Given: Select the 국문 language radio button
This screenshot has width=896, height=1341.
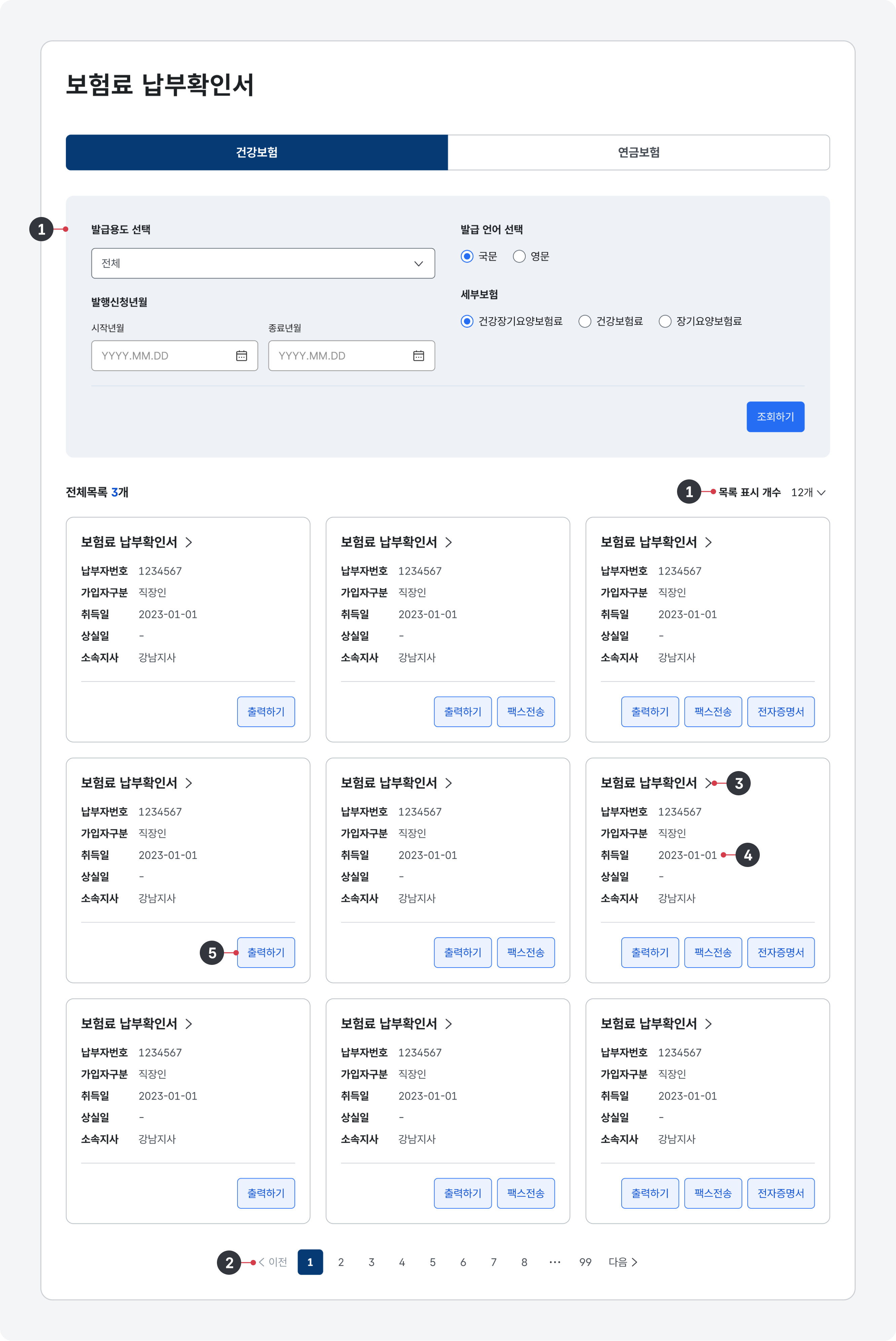Looking at the screenshot, I should 467,256.
